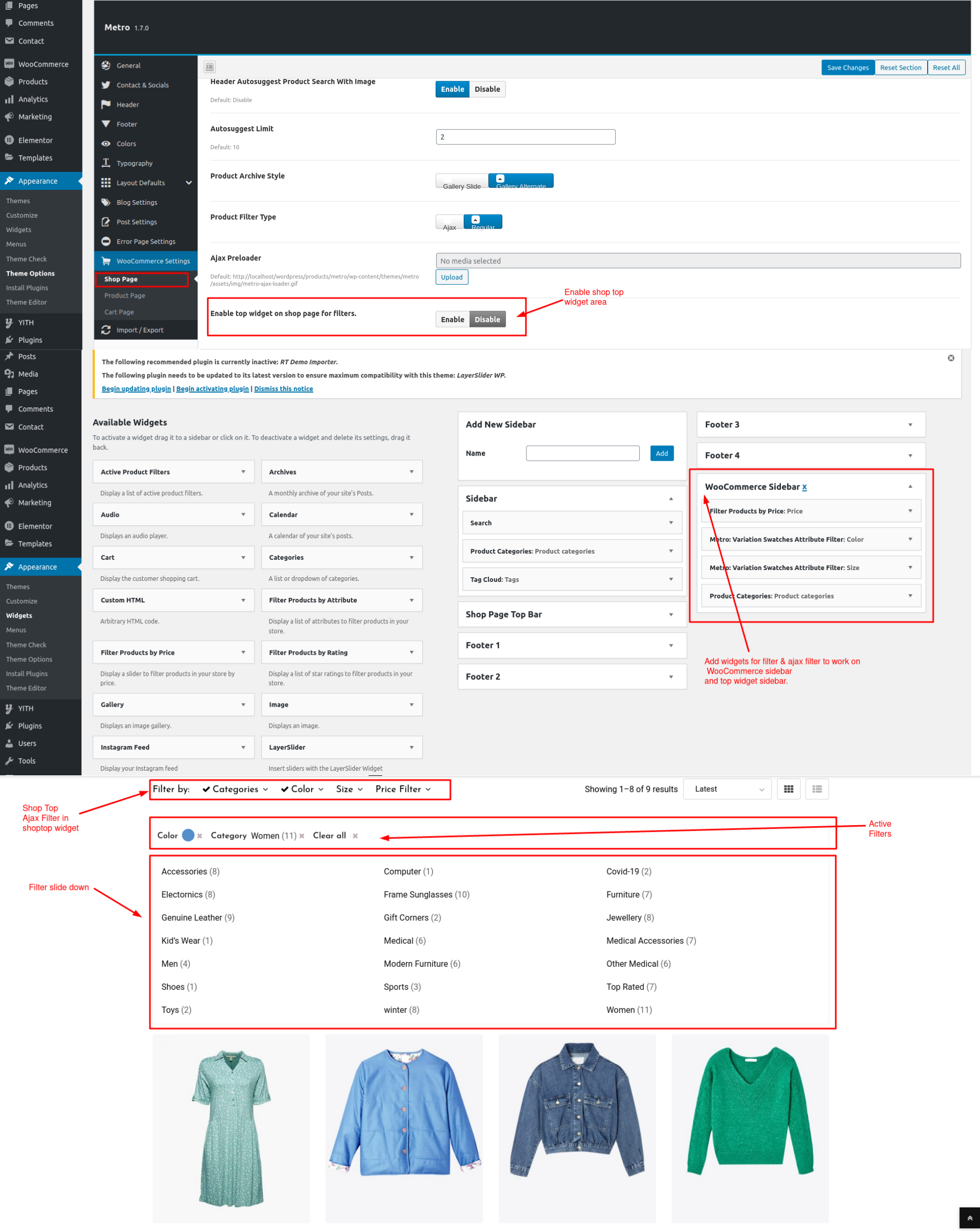Click Reset All button

click(x=946, y=67)
